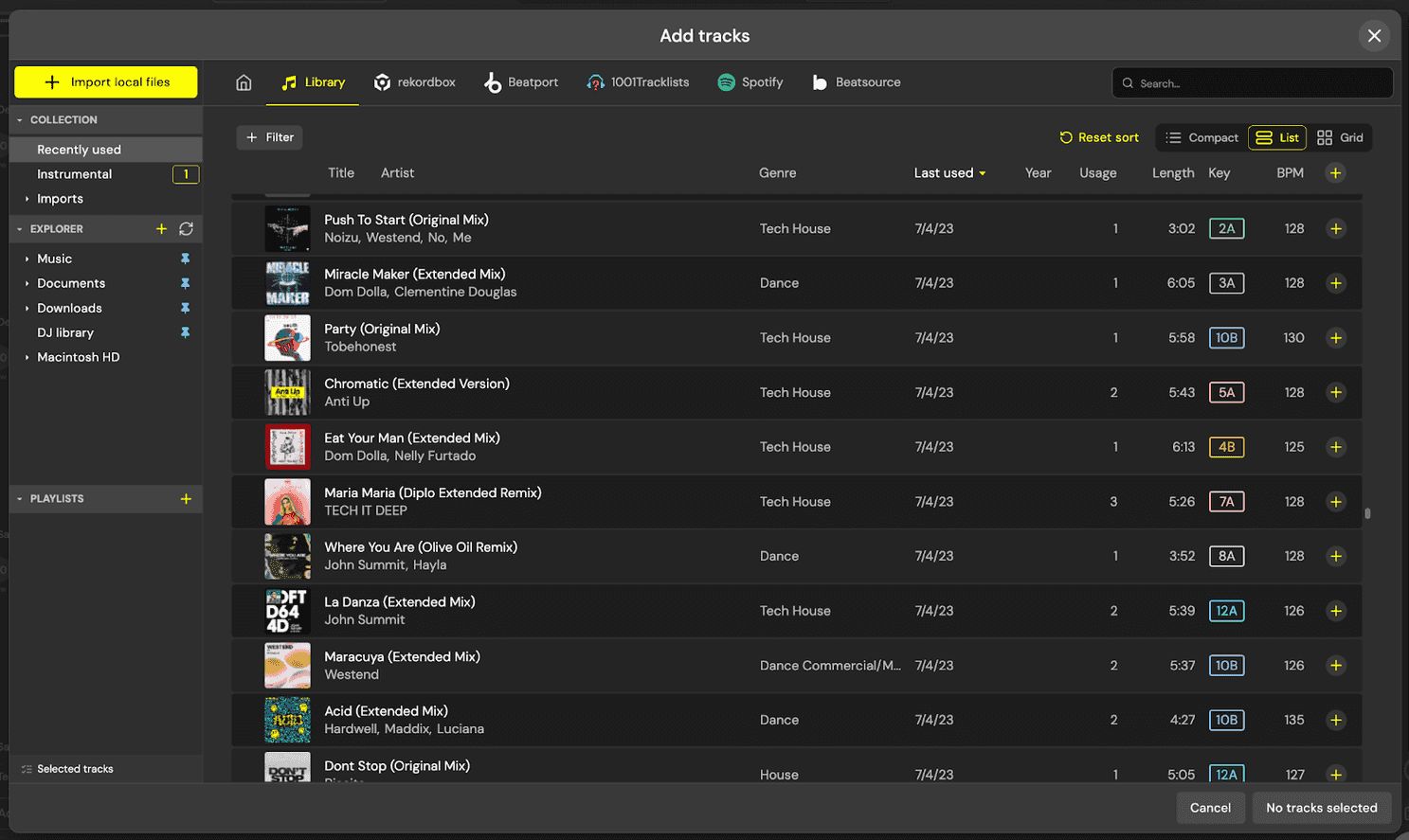This screenshot has width=1409, height=840.
Task: Open the Spotify source tab
Action: click(750, 82)
